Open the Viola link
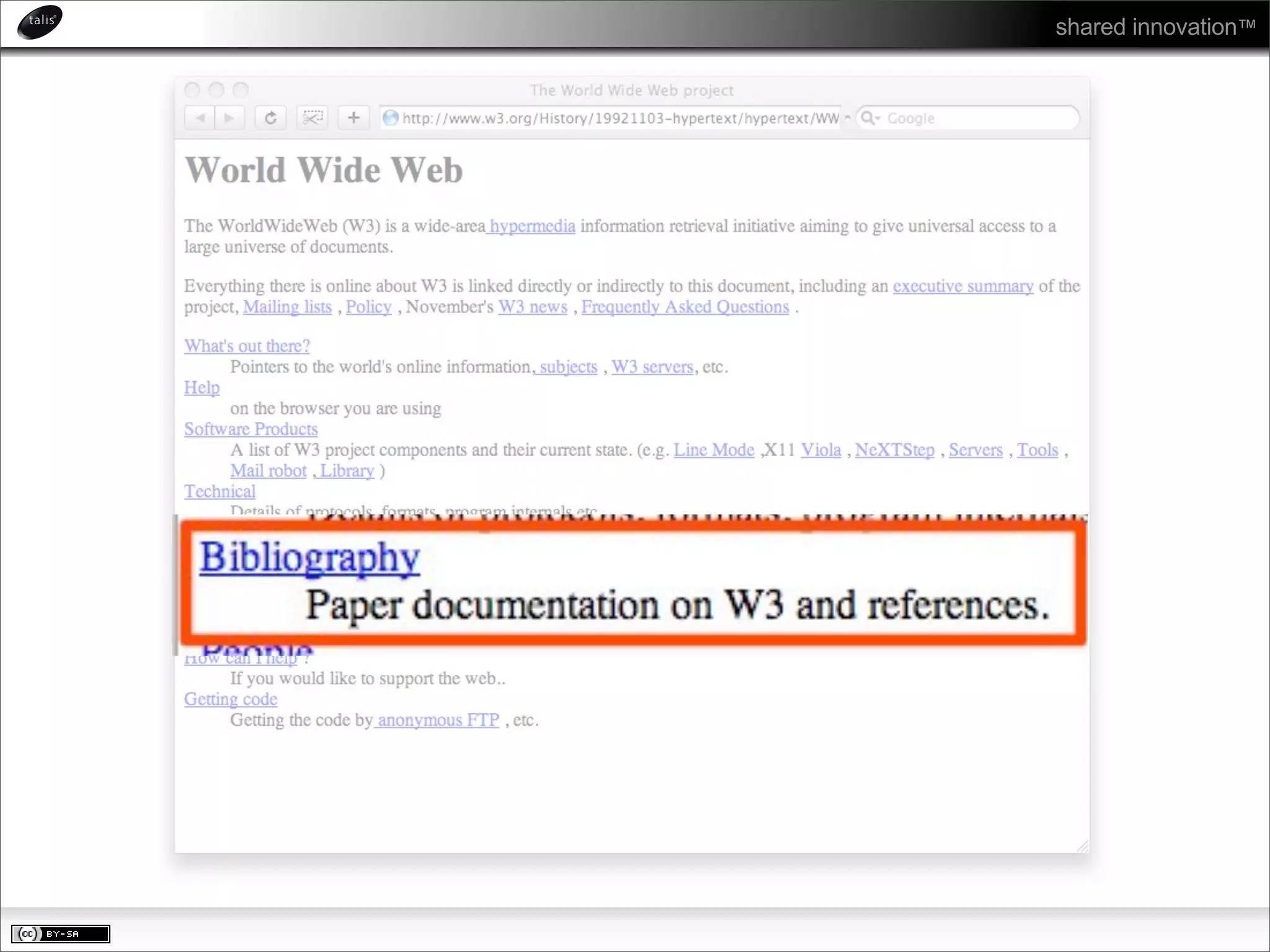The width and height of the screenshot is (1270, 952). tap(821, 450)
